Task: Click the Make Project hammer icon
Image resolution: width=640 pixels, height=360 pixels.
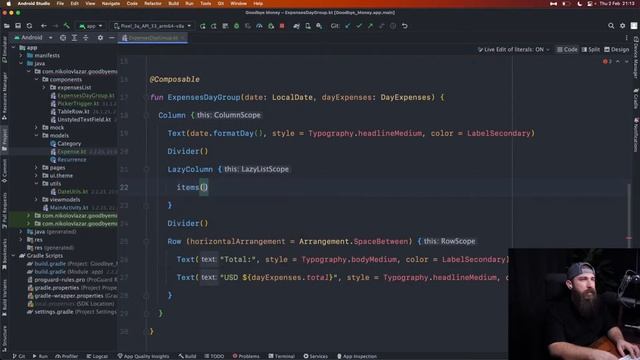Action: coord(67,26)
